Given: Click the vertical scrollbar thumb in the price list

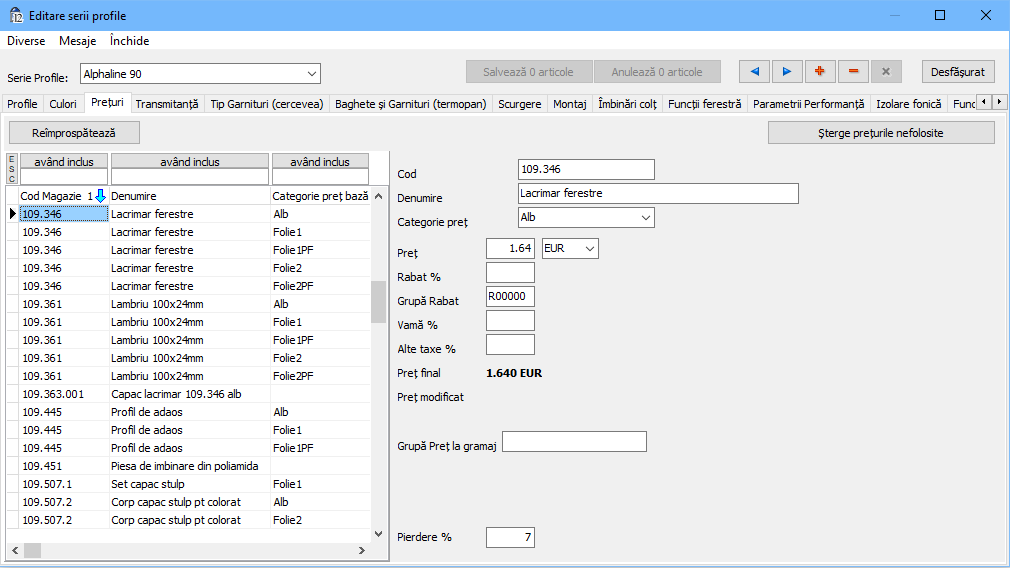Looking at the screenshot, I should coord(378,301).
